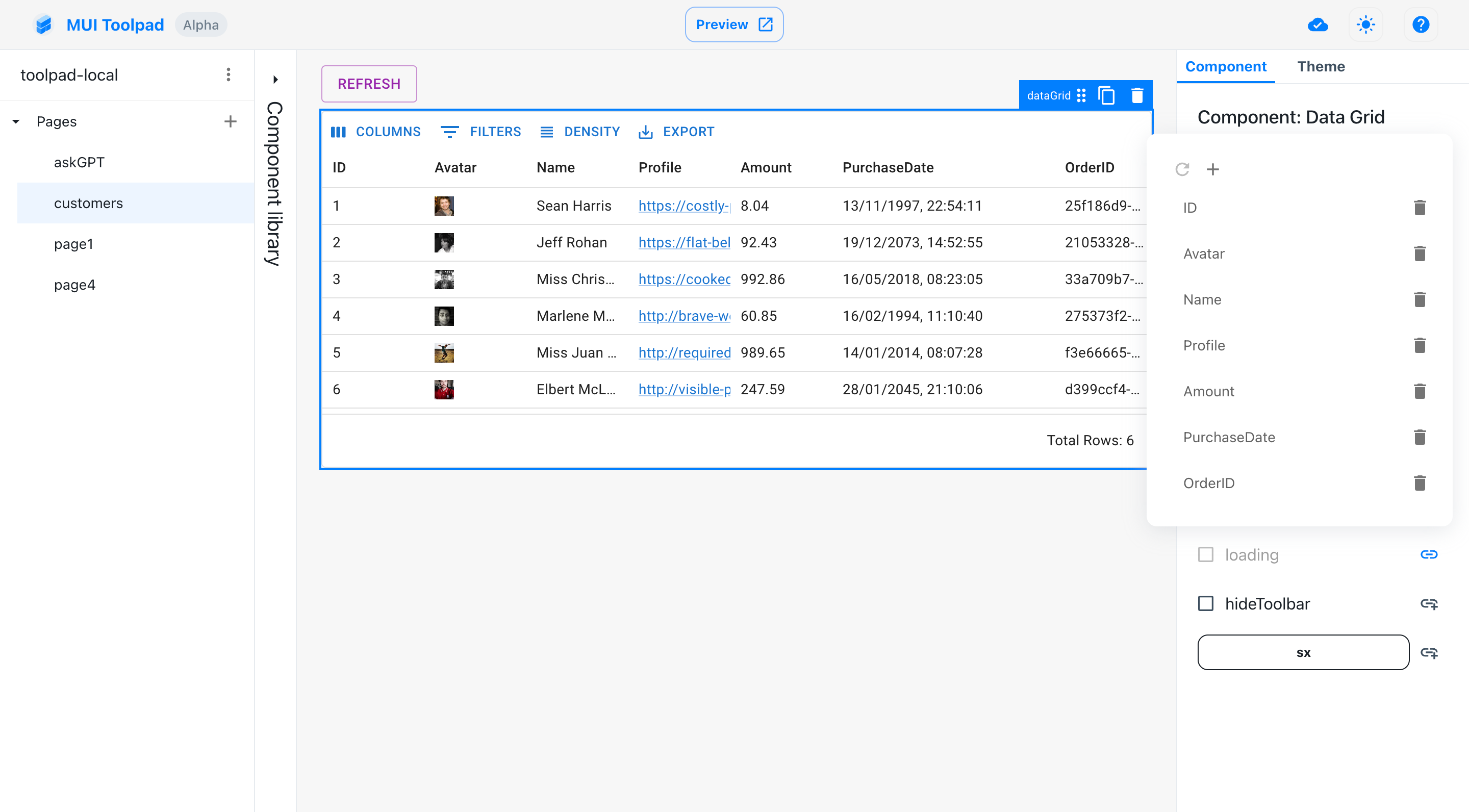Viewport: 1469px width, 812px height.
Task: Collapse the Pages tree chevron
Action: (15, 121)
